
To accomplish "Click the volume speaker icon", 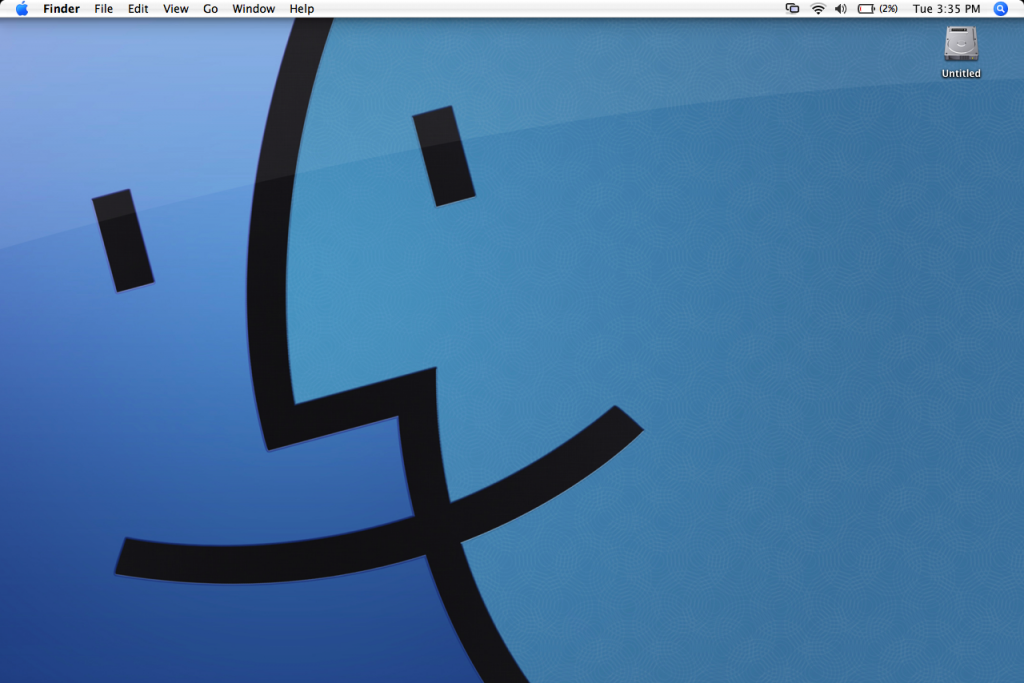I will [840, 8].
